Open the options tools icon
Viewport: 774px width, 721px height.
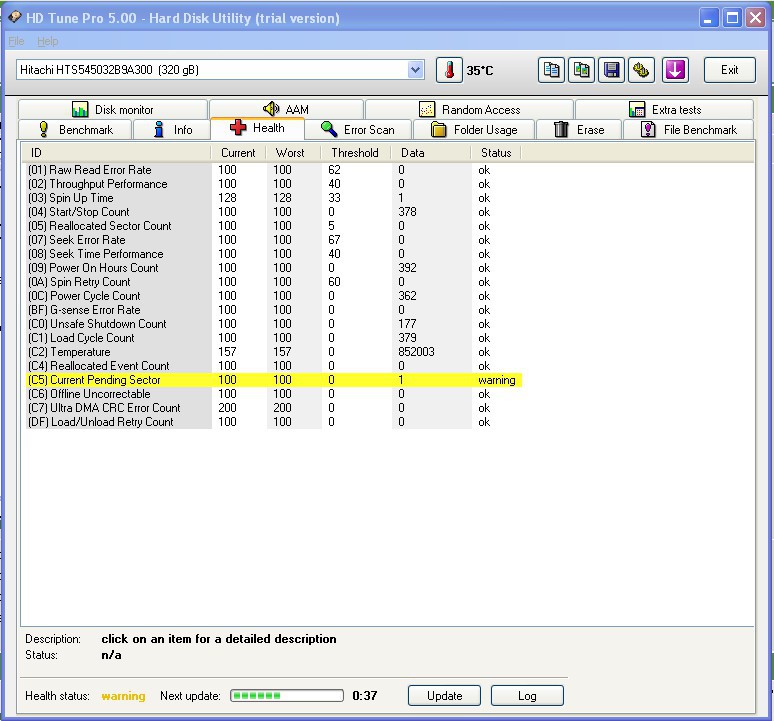coord(641,70)
